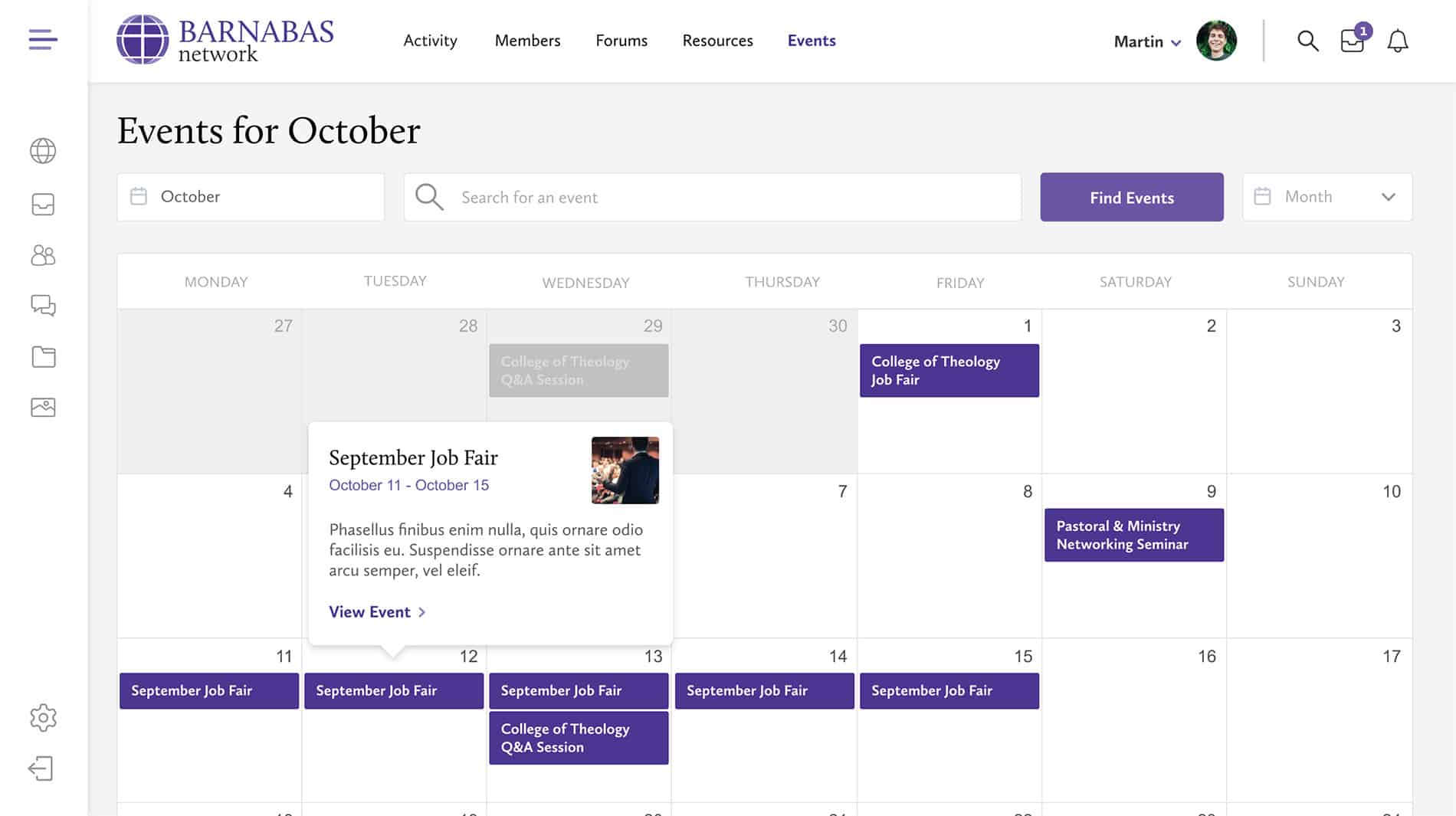
Task: Click the globe icon in sidebar
Action: [x=43, y=151]
